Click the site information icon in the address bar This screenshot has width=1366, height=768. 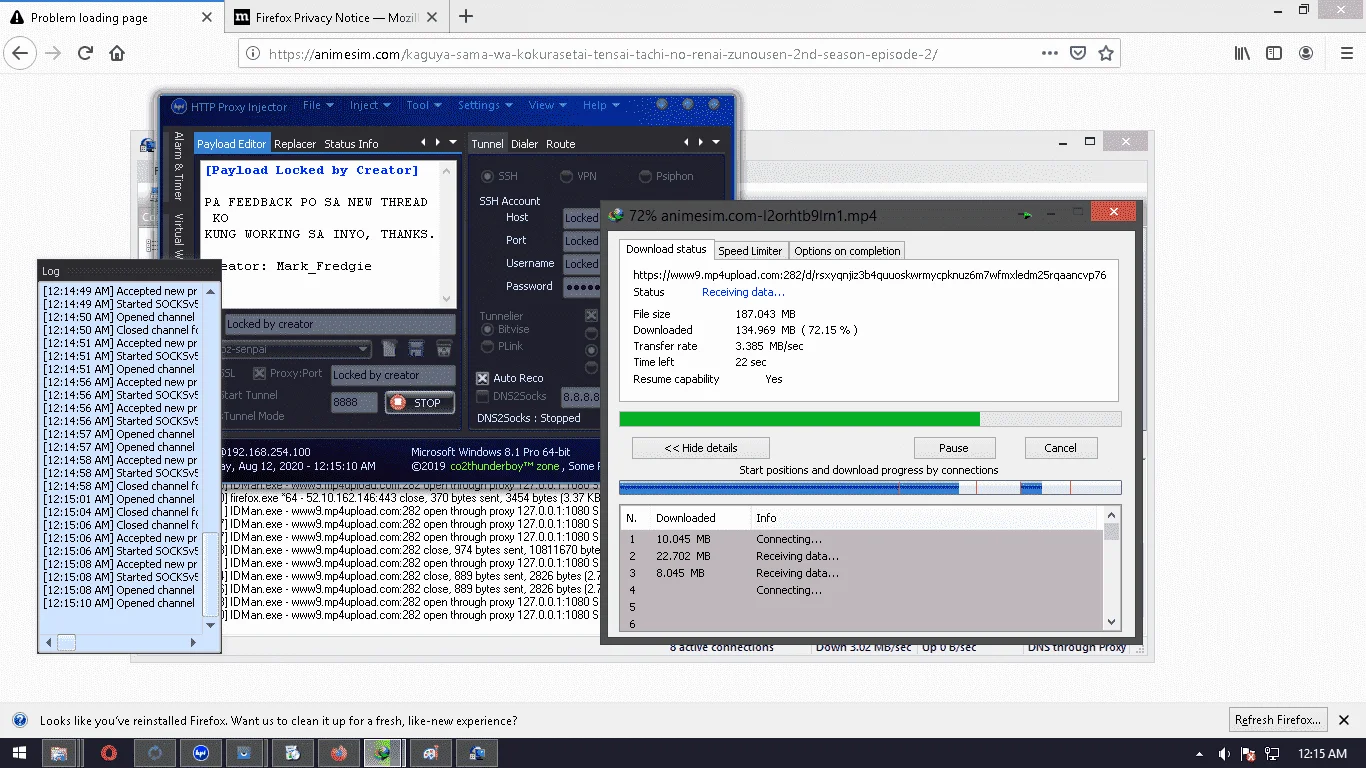(253, 54)
